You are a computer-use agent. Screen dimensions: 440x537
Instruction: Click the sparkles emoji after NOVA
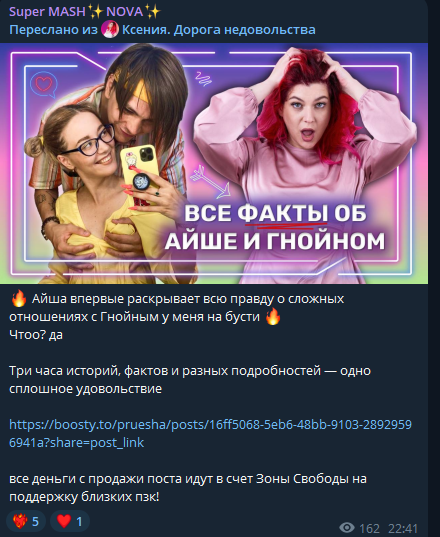coord(153,12)
